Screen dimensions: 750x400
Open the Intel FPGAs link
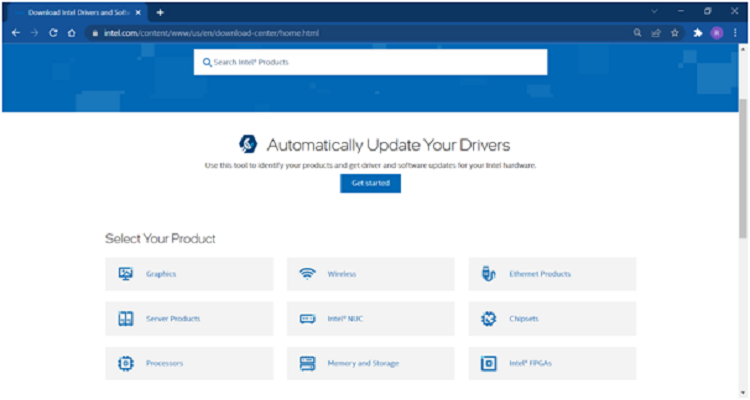tap(530, 364)
